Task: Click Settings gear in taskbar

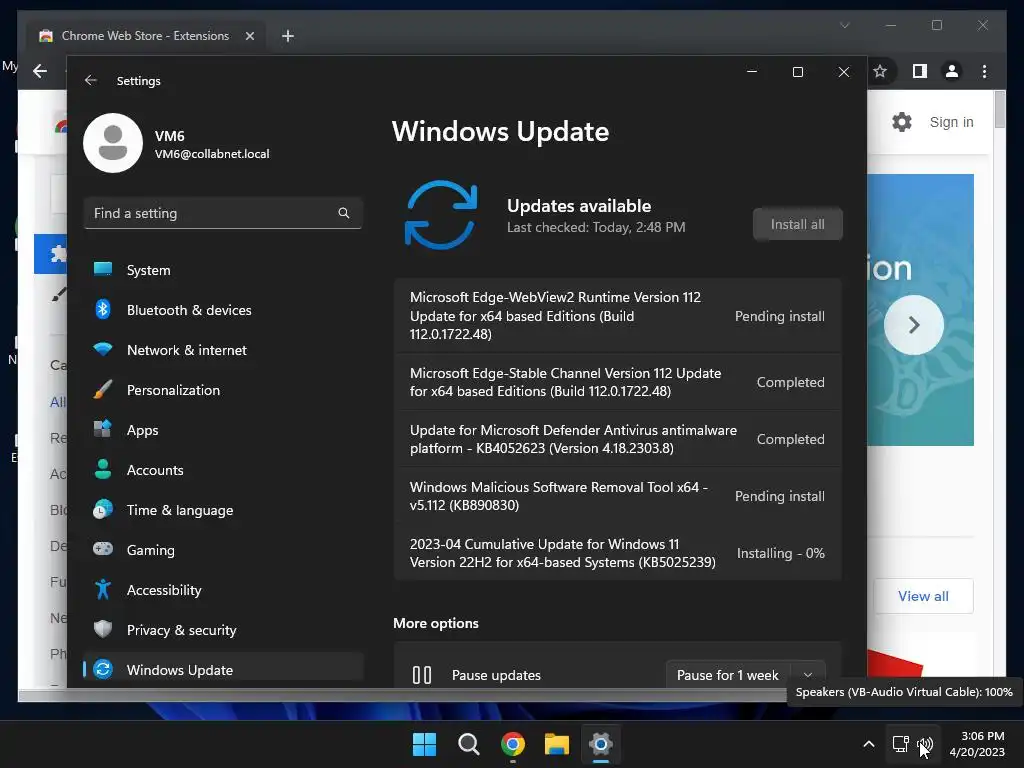Action: click(x=601, y=744)
